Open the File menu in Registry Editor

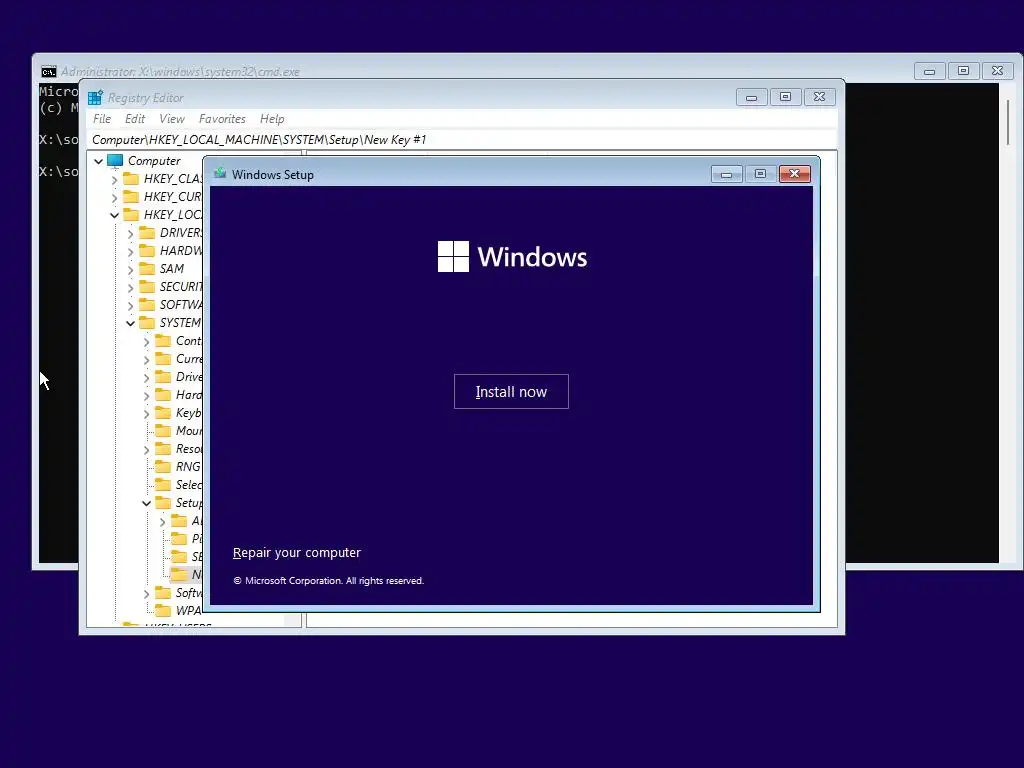click(102, 119)
